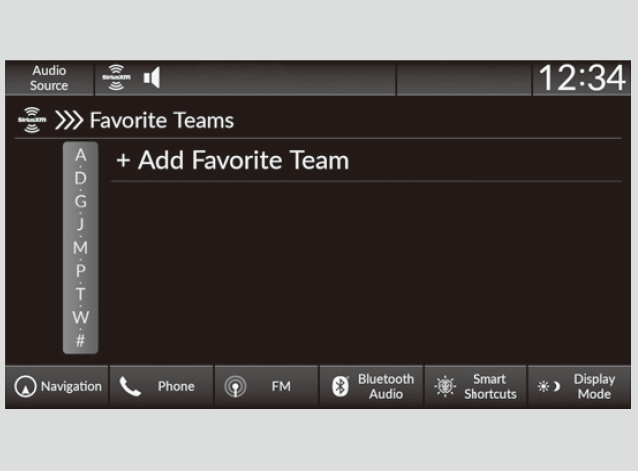This screenshot has height=471, width=638.
Task: Jump to letter D in index
Action: point(81,178)
